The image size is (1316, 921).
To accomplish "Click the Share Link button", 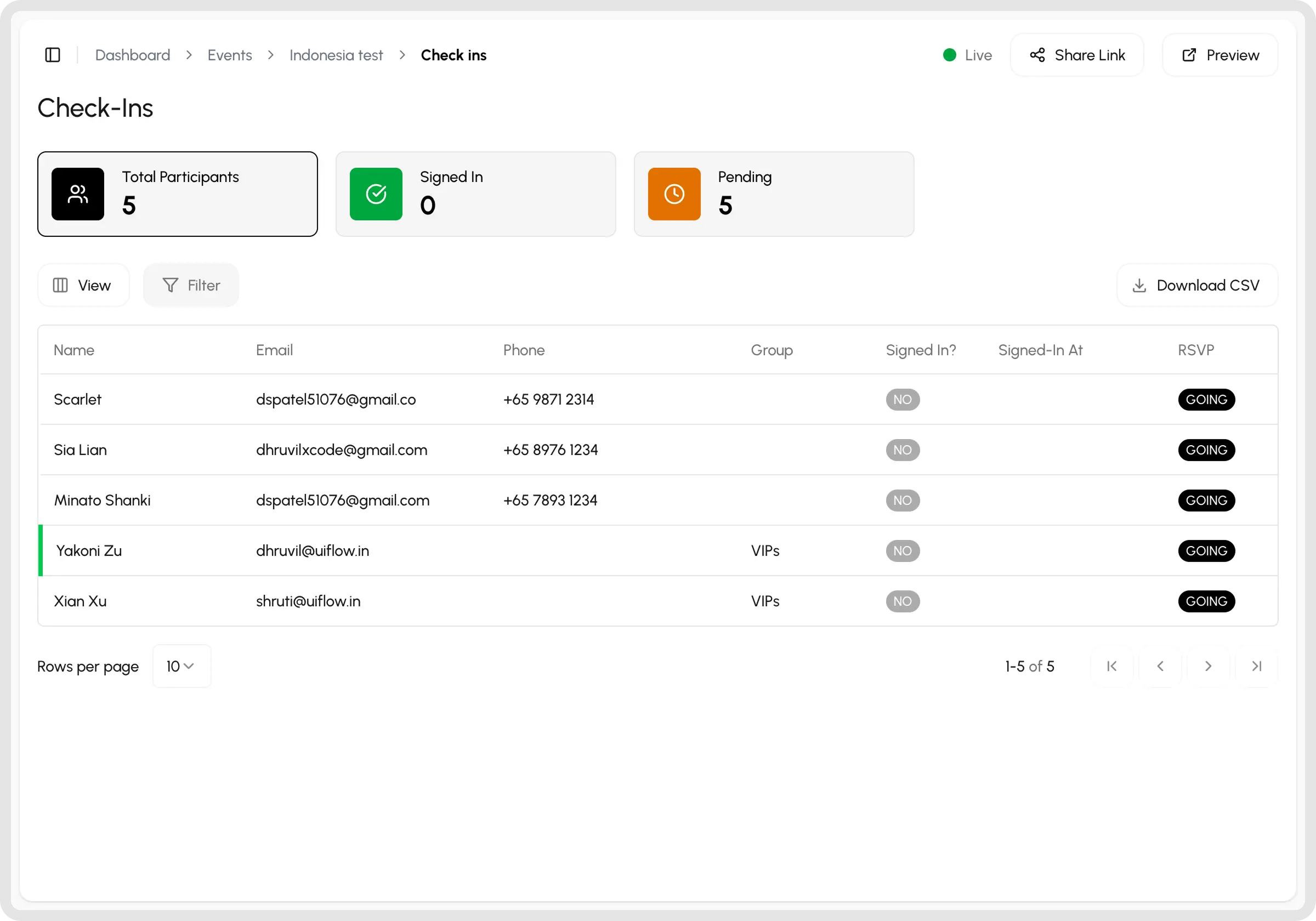I will (x=1077, y=55).
